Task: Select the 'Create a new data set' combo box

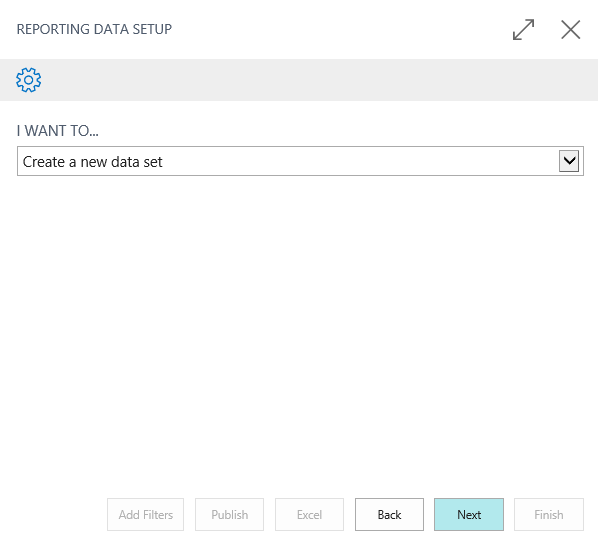Action: [x=300, y=161]
